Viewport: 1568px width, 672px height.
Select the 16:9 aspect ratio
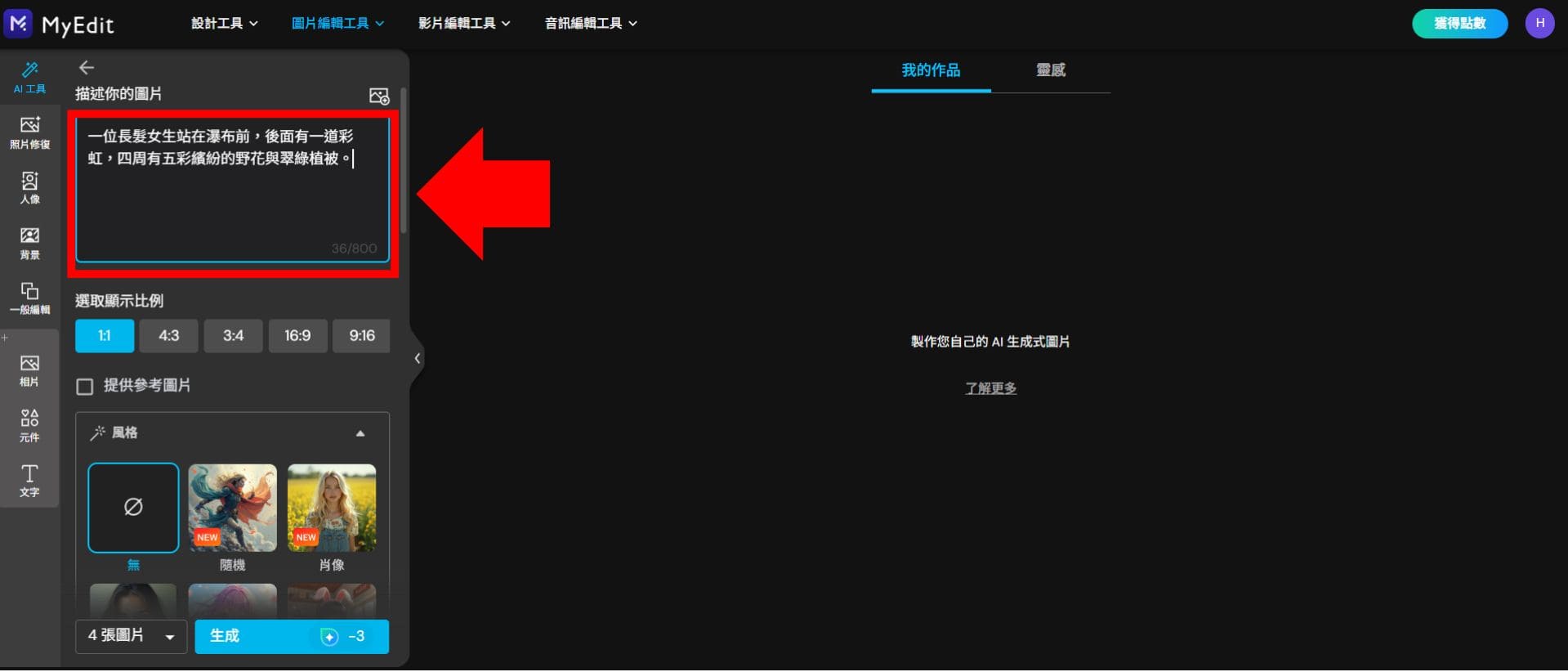(x=297, y=336)
